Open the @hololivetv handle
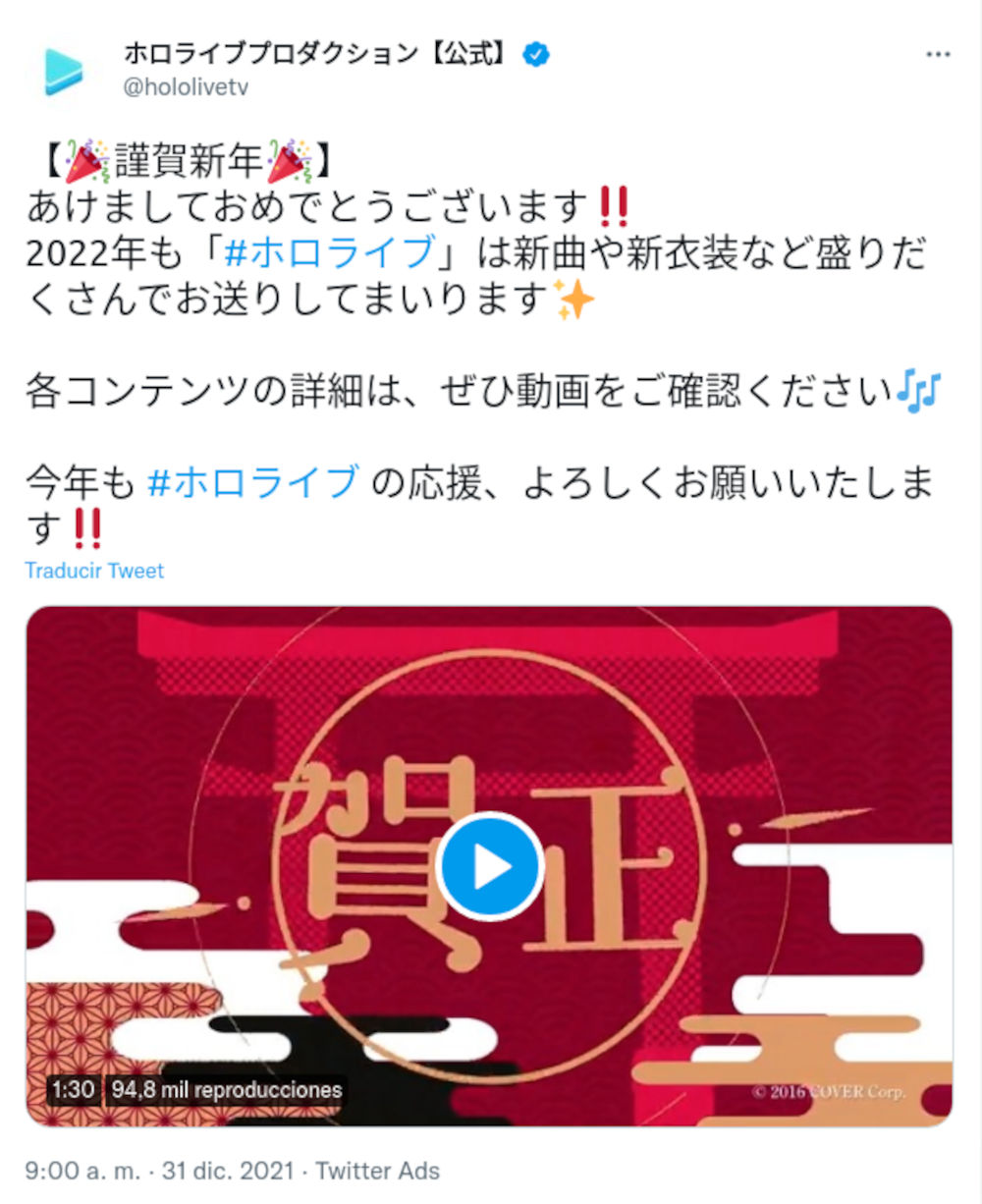Screen dimensions: 982x1204 tap(186, 87)
